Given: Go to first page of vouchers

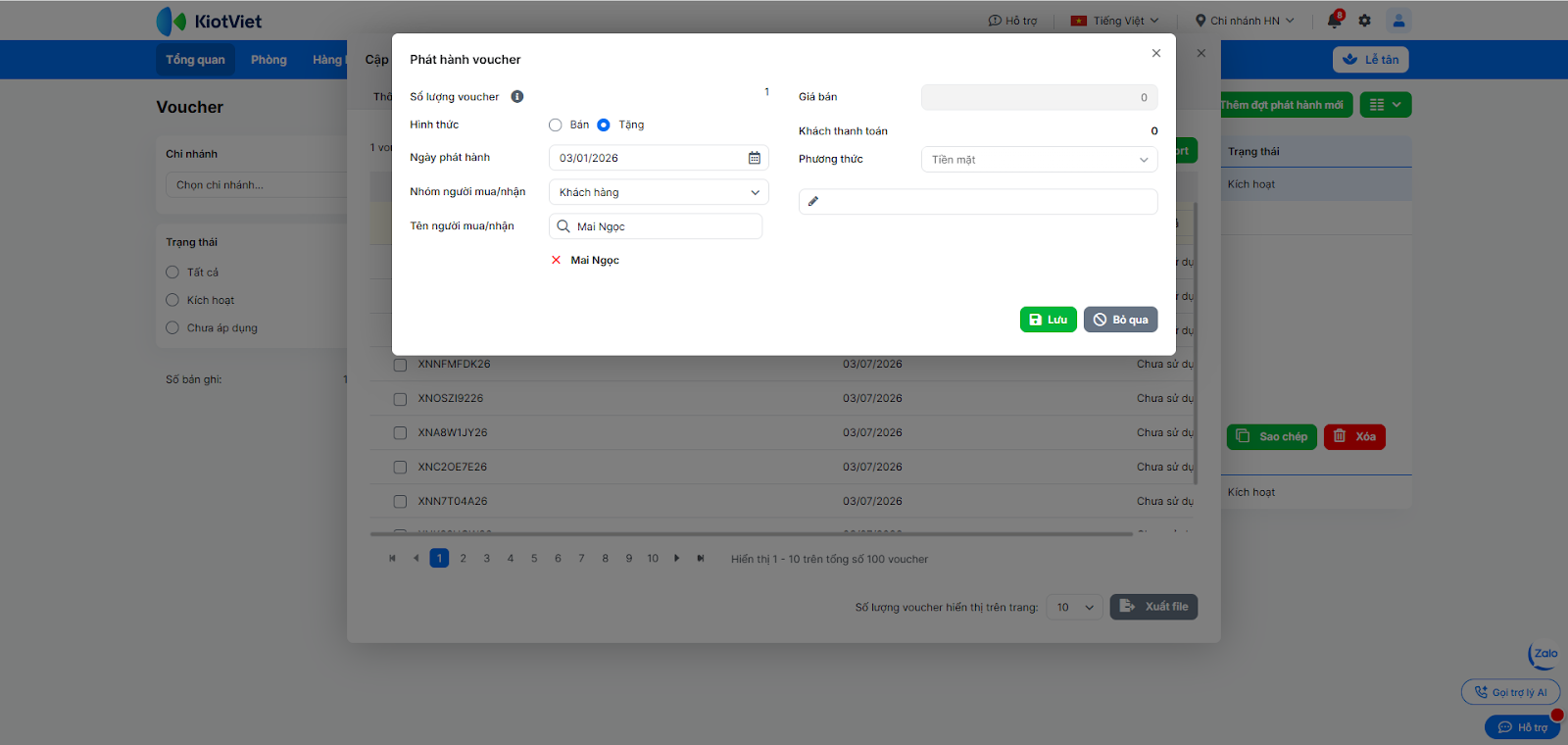Looking at the screenshot, I should click(392, 559).
